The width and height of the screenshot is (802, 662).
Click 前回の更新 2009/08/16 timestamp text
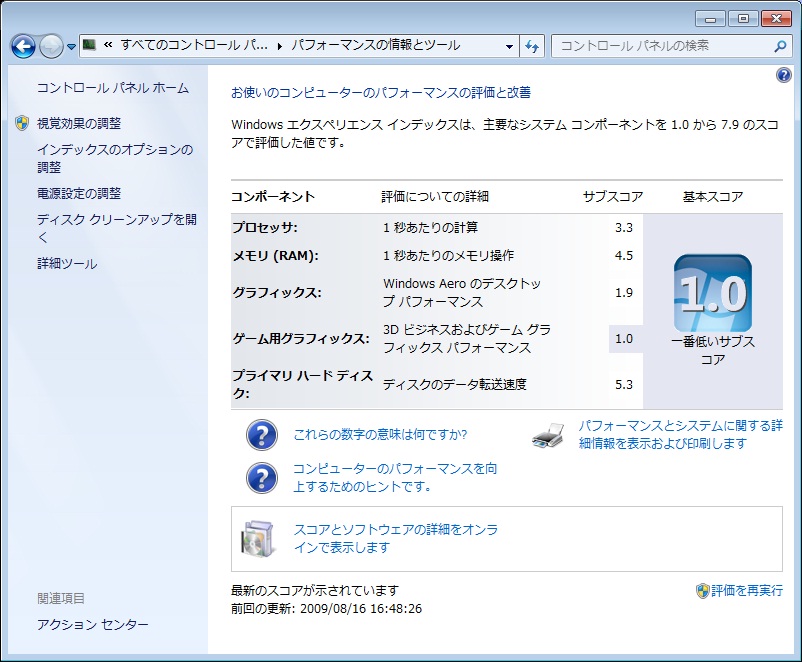click(x=326, y=609)
